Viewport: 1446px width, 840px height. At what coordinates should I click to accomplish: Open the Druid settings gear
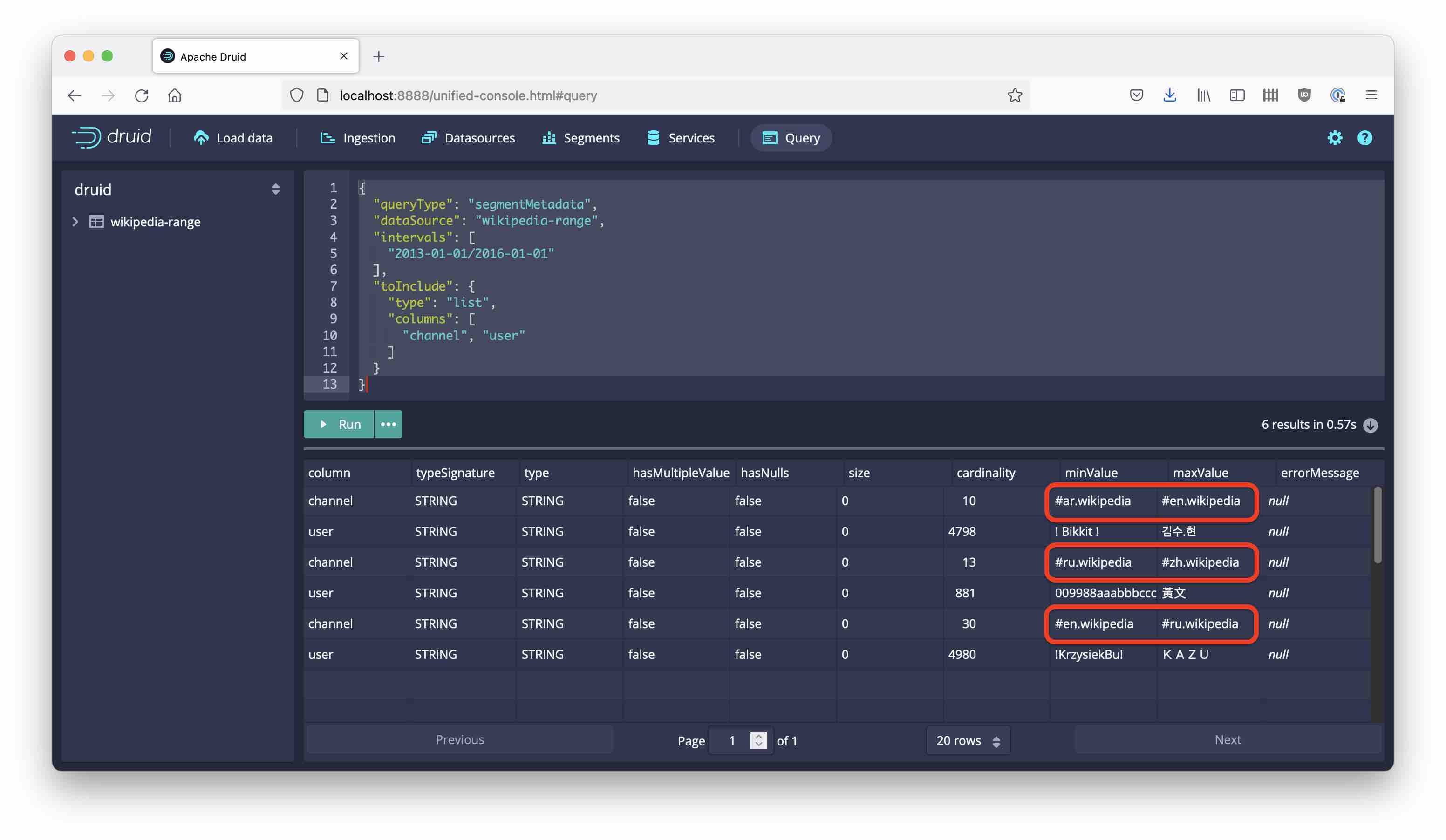(1335, 138)
